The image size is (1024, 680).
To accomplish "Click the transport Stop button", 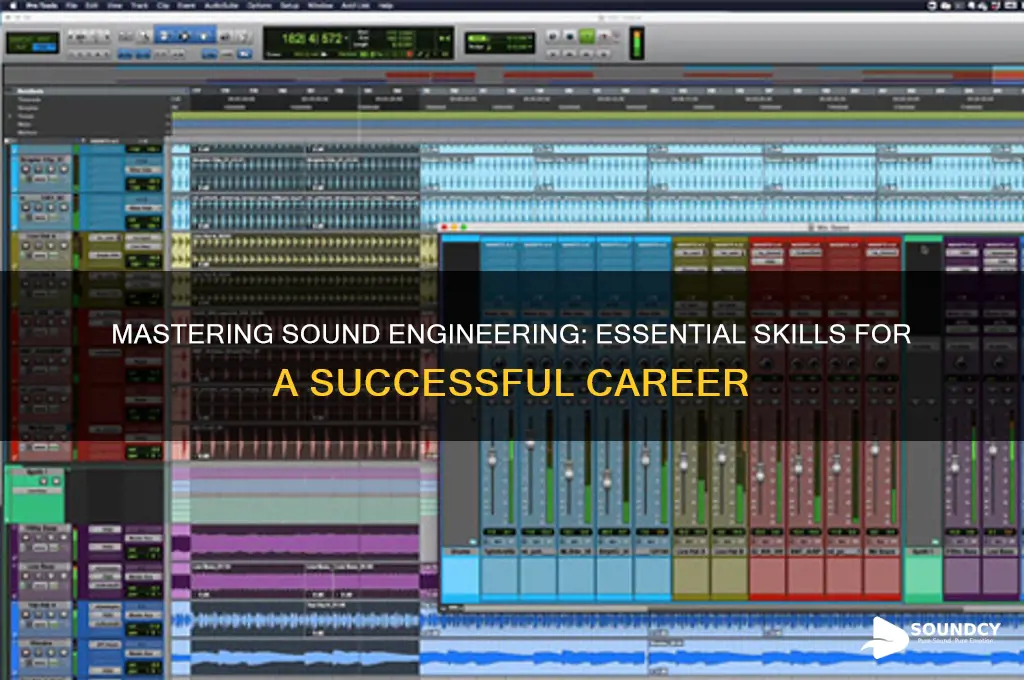I will (570, 37).
